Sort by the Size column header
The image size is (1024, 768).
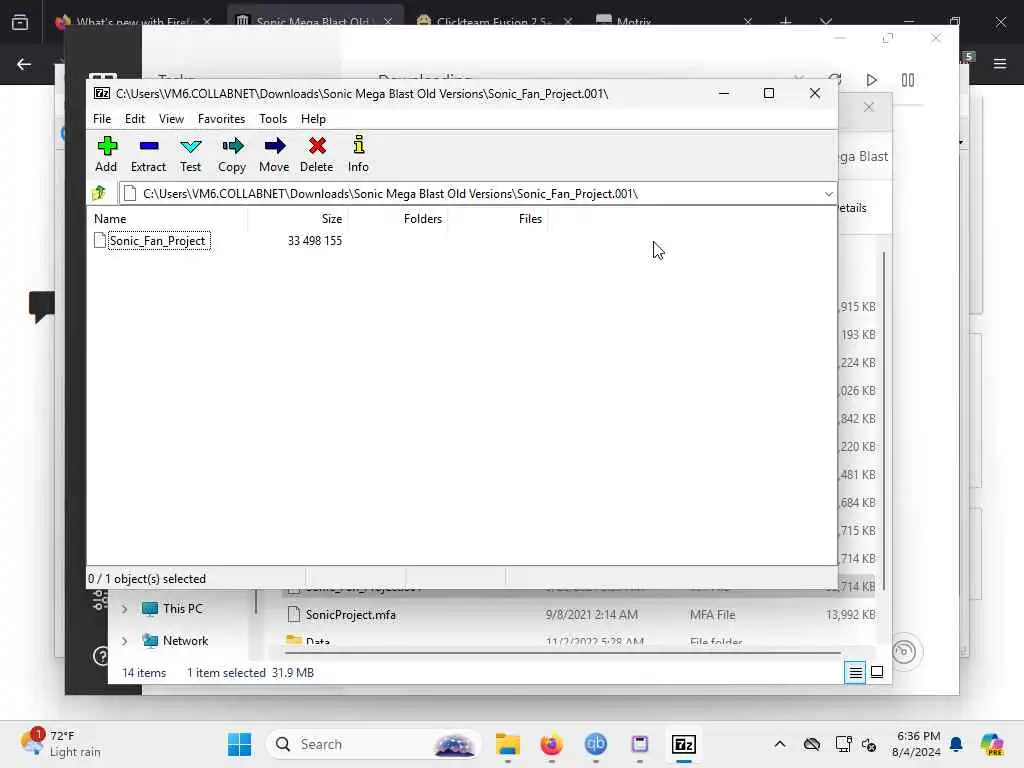[332, 219]
